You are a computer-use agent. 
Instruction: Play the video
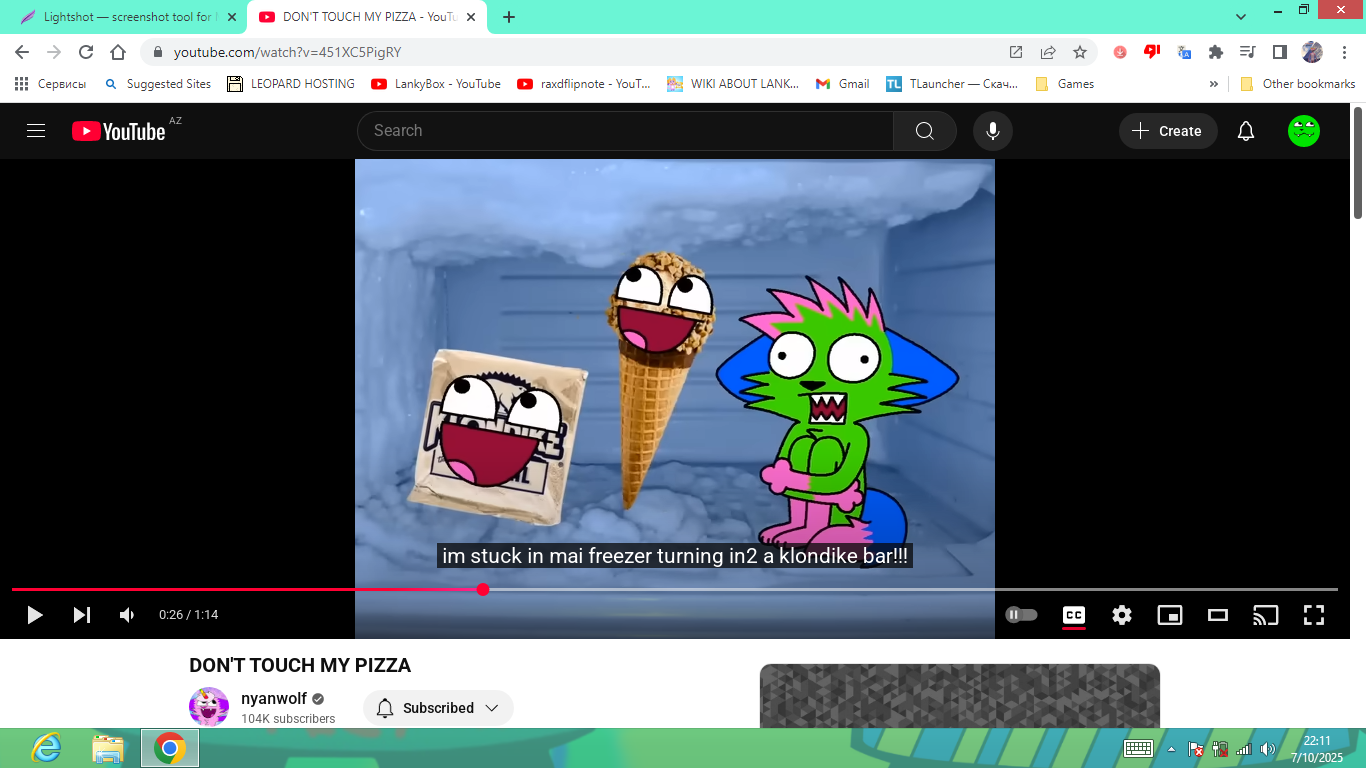35,615
